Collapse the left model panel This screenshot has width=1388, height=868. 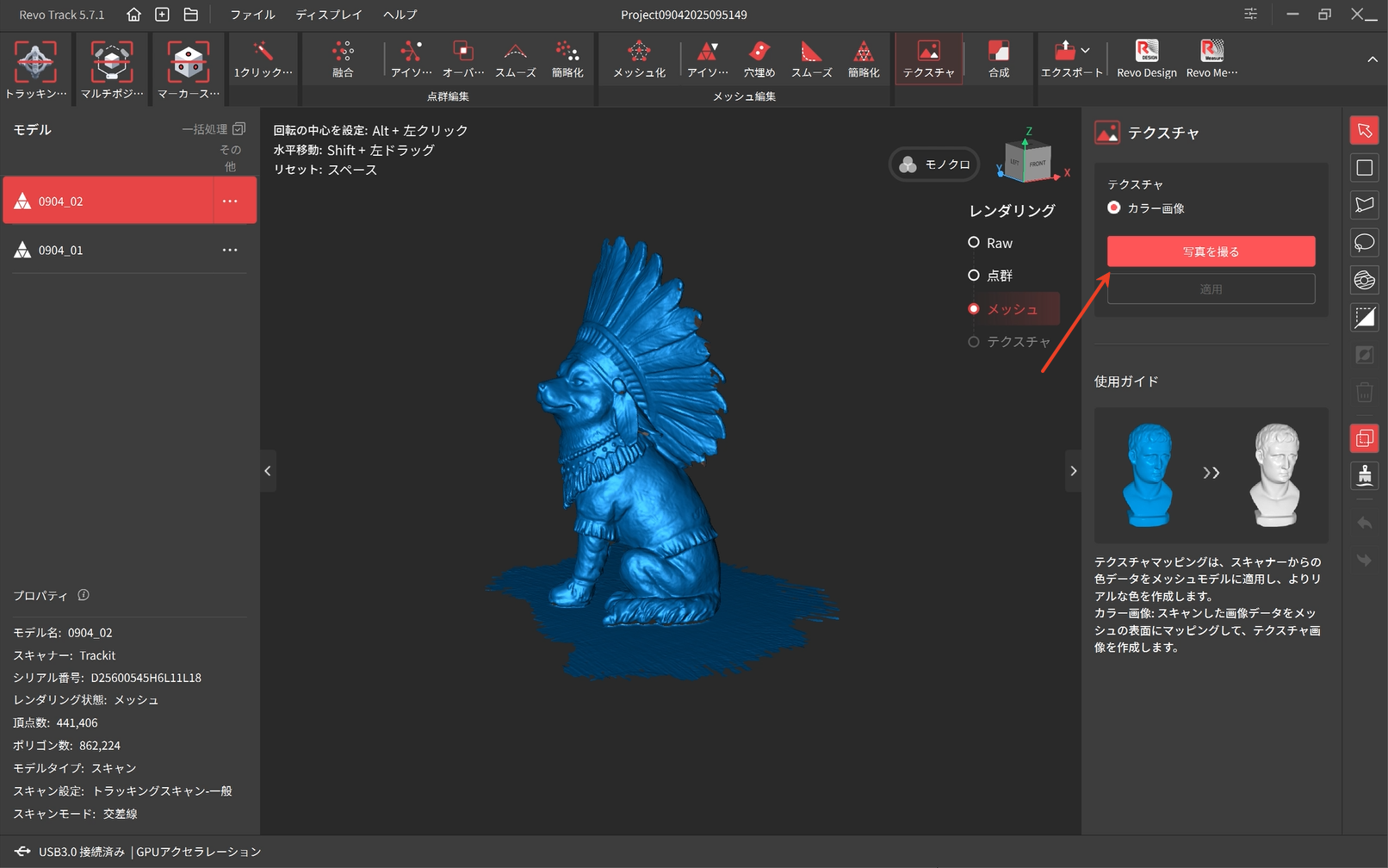268,471
